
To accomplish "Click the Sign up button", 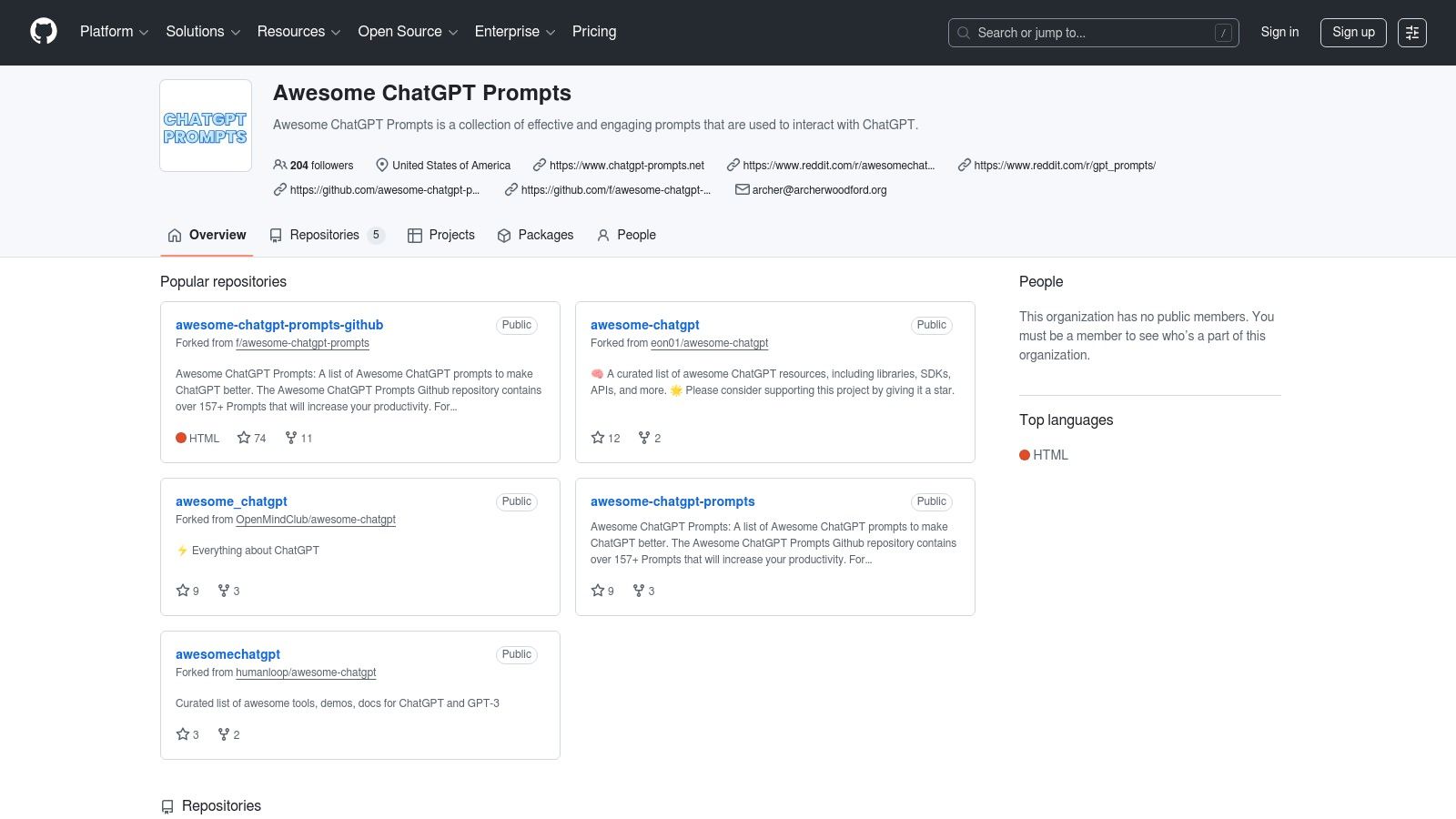I will 1353,32.
